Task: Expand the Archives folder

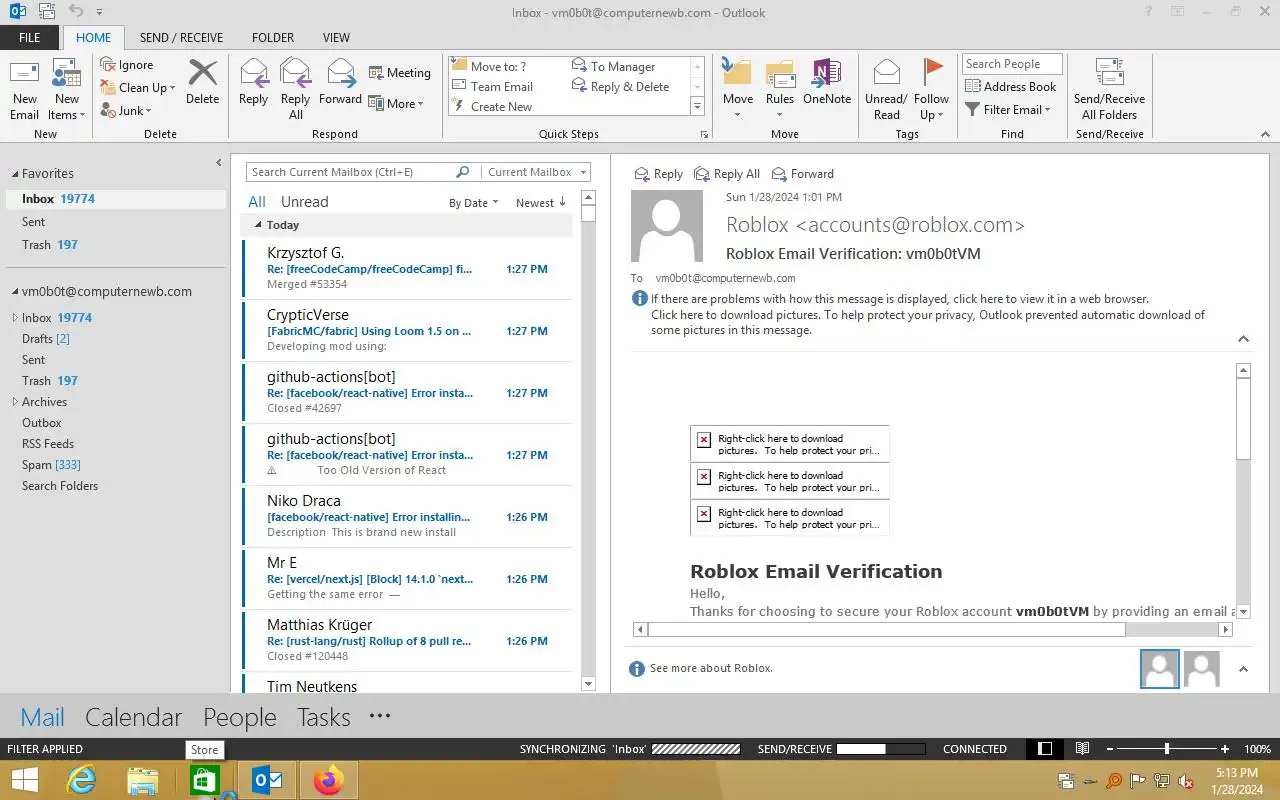Action: click(15, 402)
